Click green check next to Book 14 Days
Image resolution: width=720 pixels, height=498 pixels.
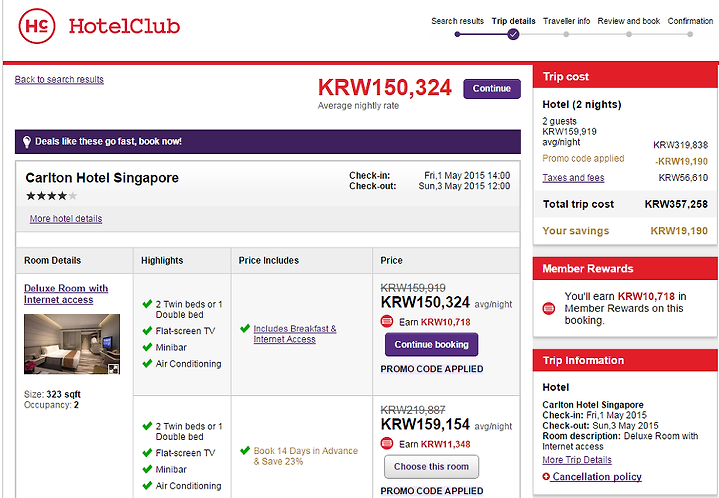245,451
